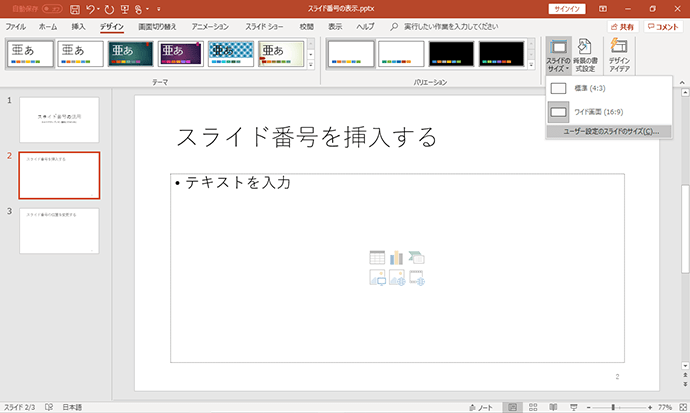The height and width of the screenshot is (413, 690).
Task: Click the Save icon in quick access toolbar
Action: (75, 9)
